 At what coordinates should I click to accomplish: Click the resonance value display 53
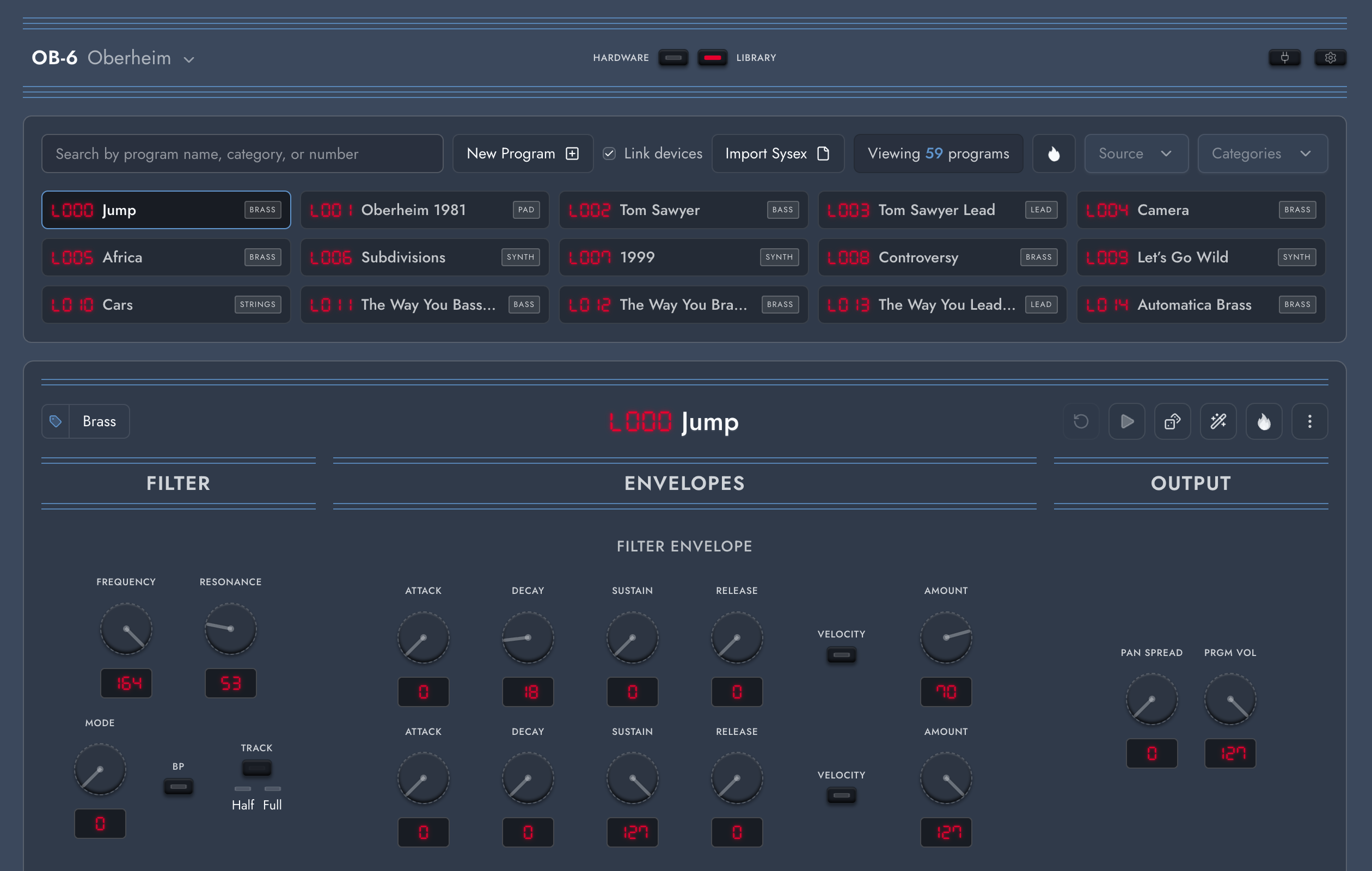tap(230, 683)
